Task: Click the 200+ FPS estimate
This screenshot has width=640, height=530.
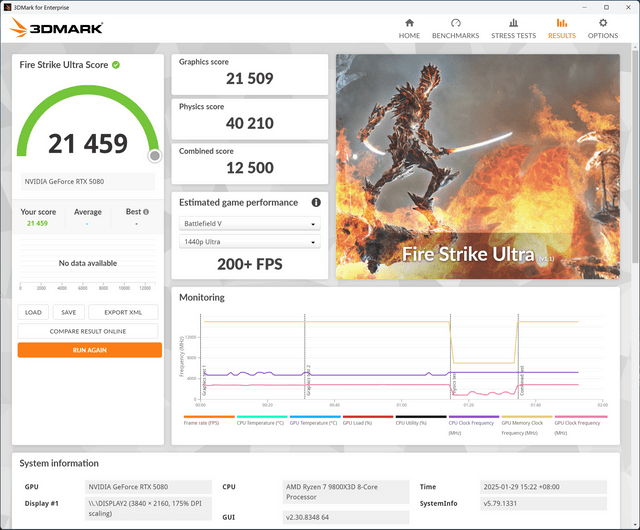Action: pyautogui.click(x=250, y=264)
